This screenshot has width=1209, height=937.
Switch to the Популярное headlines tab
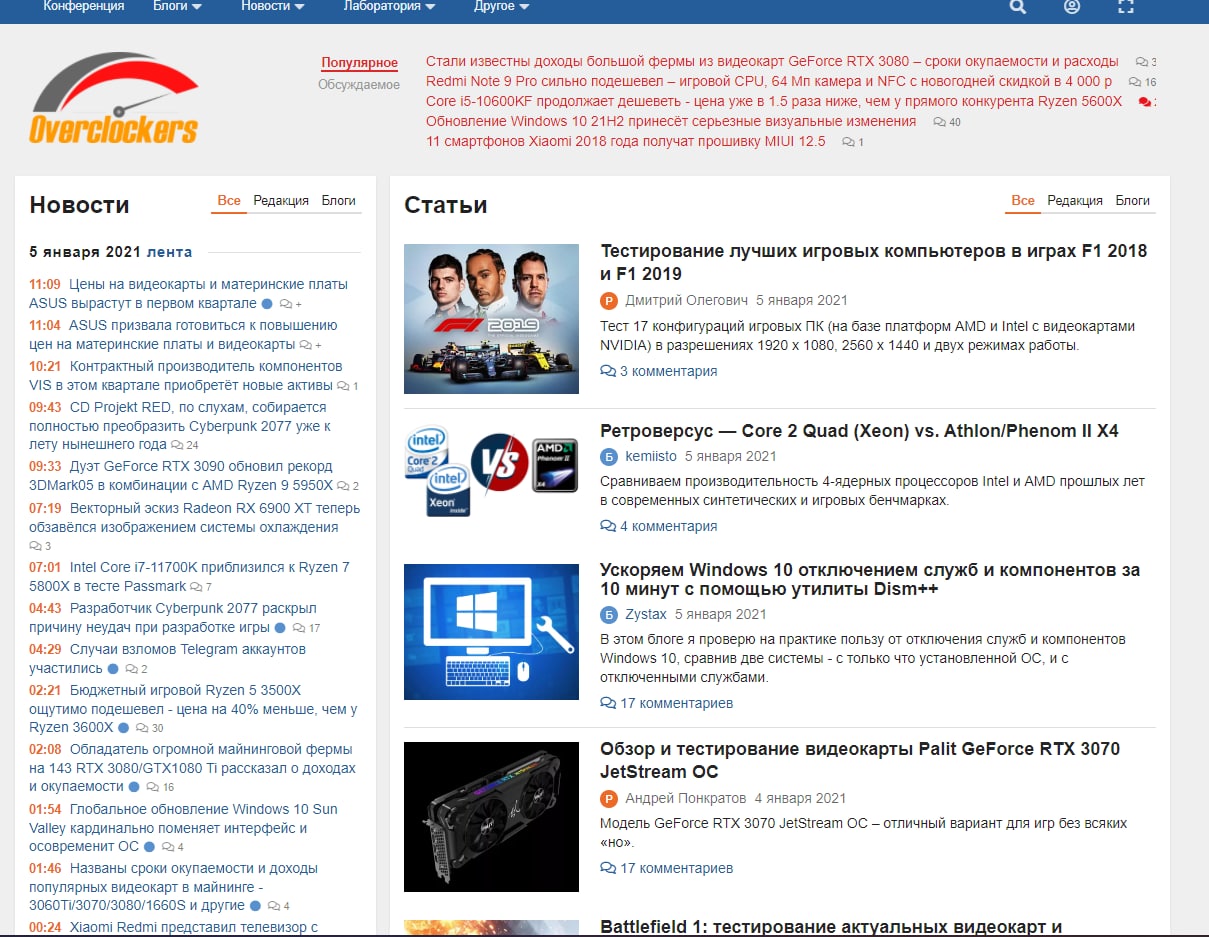(x=359, y=63)
